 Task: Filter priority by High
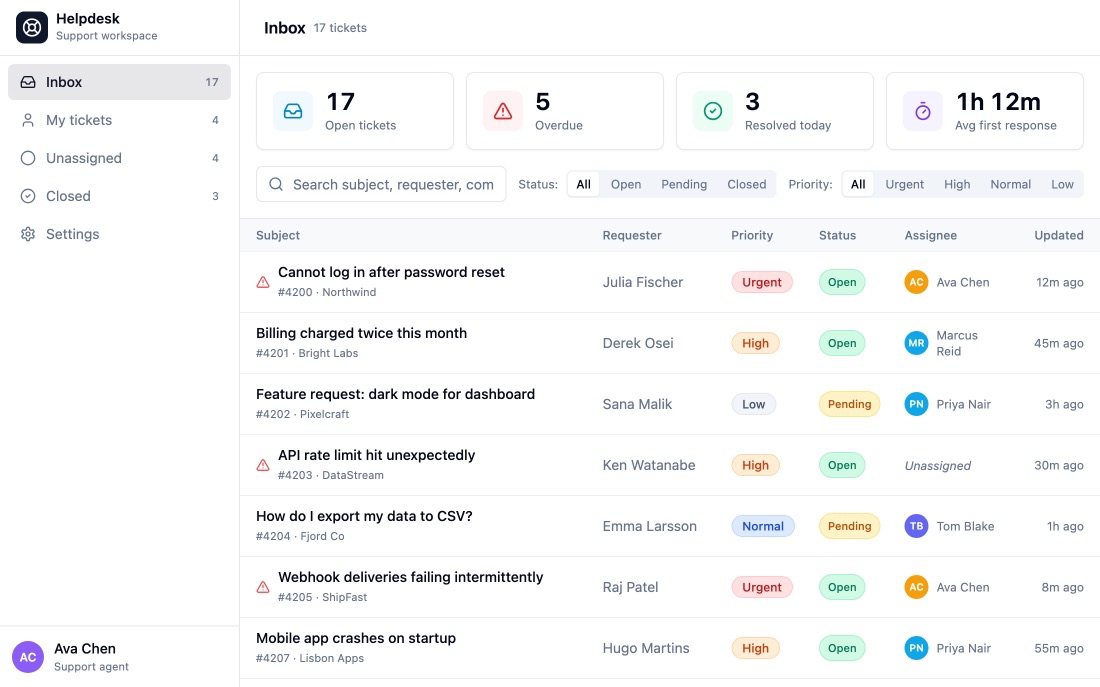coord(957,185)
